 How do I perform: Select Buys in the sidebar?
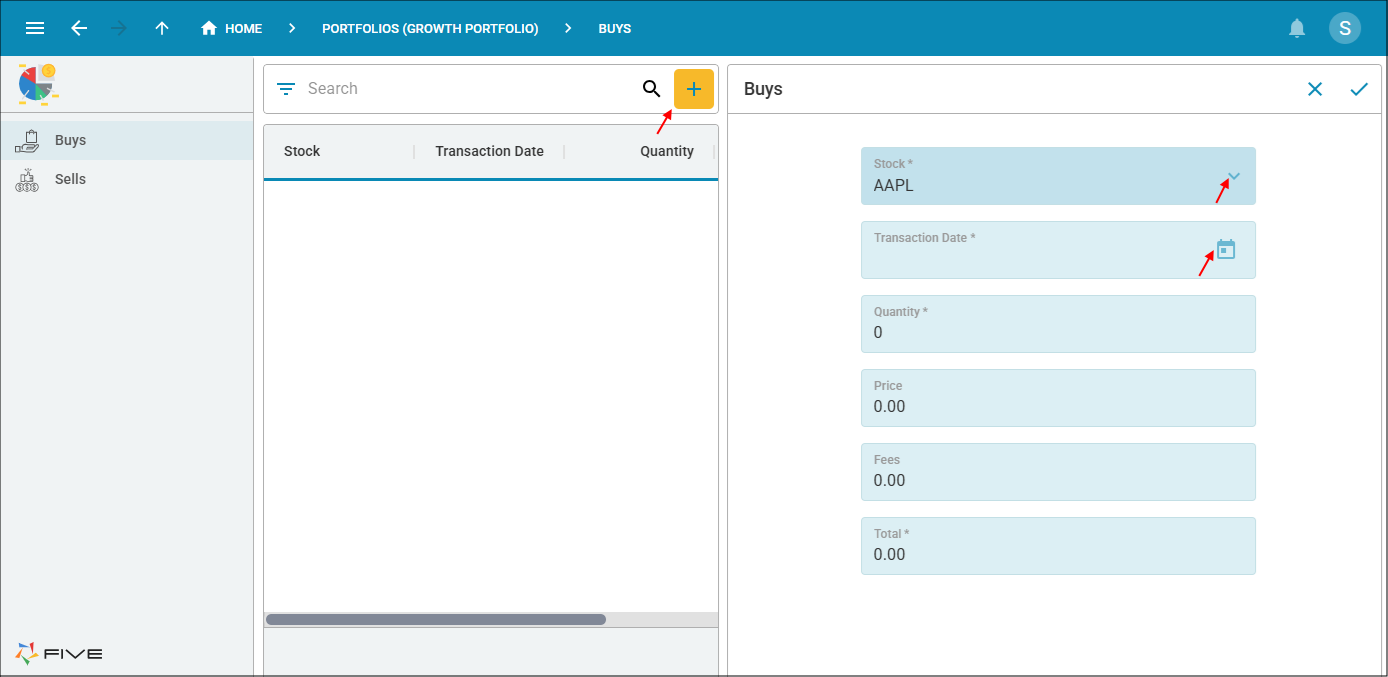(70, 140)
